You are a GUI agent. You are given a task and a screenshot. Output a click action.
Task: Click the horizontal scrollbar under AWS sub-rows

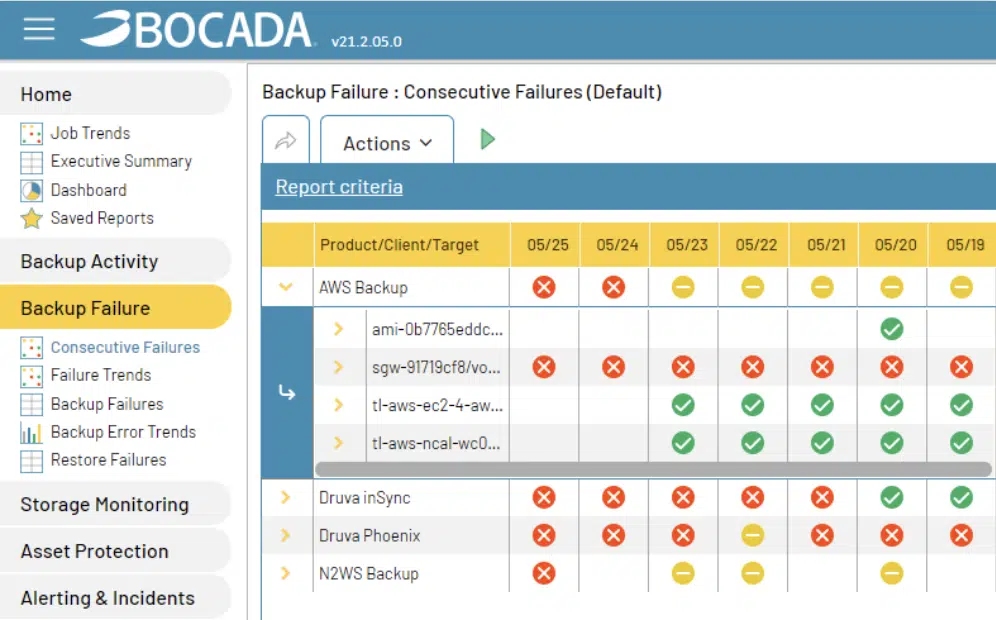(653, 469)
